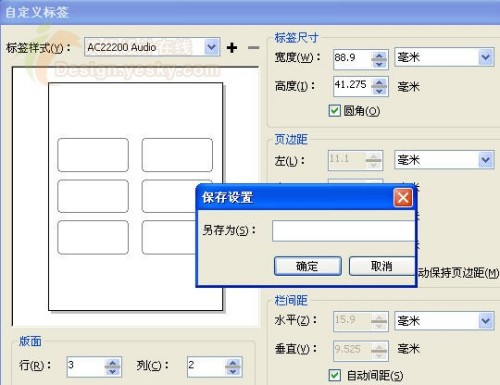Click the 自定义标签 window title
This screenshot has width=500, height=385.
pos(37,12)
